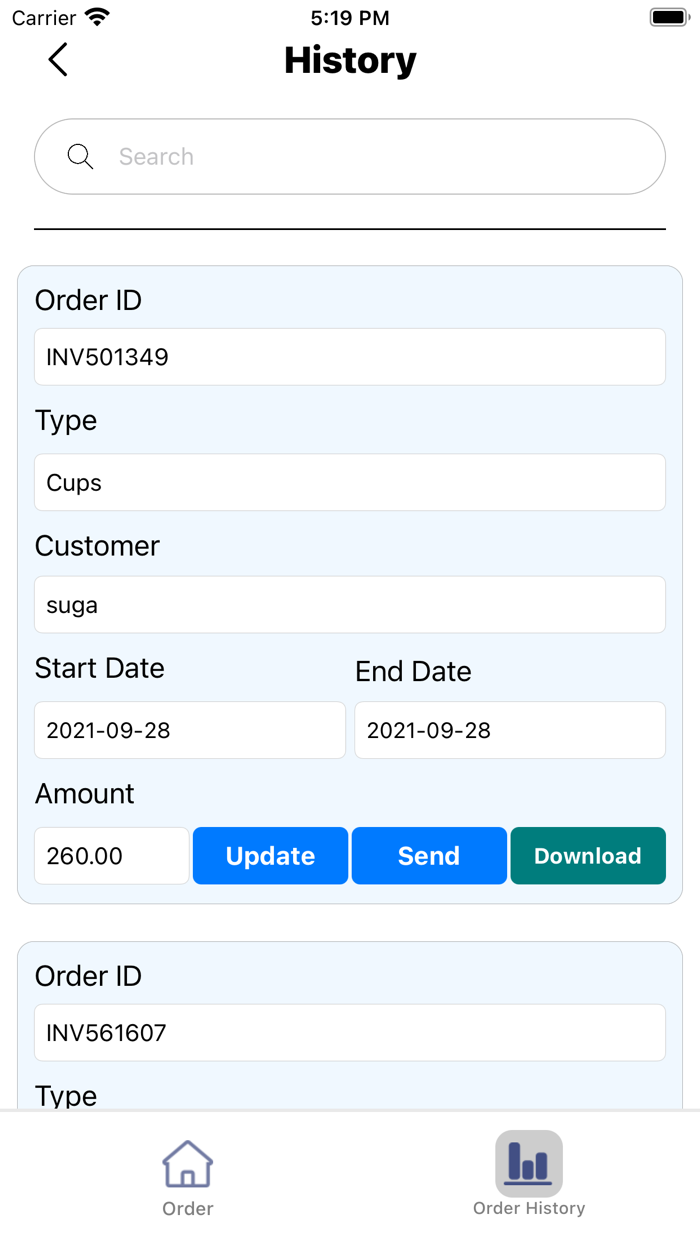Viewport: 700px width, 1244px height.
Task: Edit the Amount value 260.00
Action: [x=111, y=856]
